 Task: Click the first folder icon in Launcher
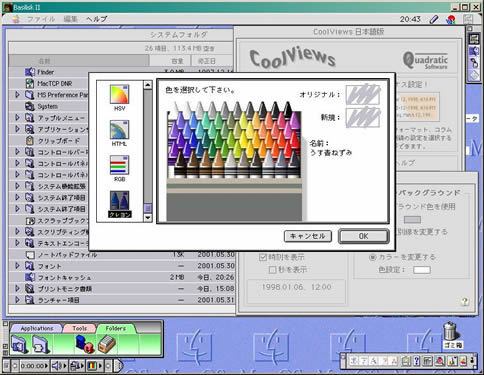(20, 344)
